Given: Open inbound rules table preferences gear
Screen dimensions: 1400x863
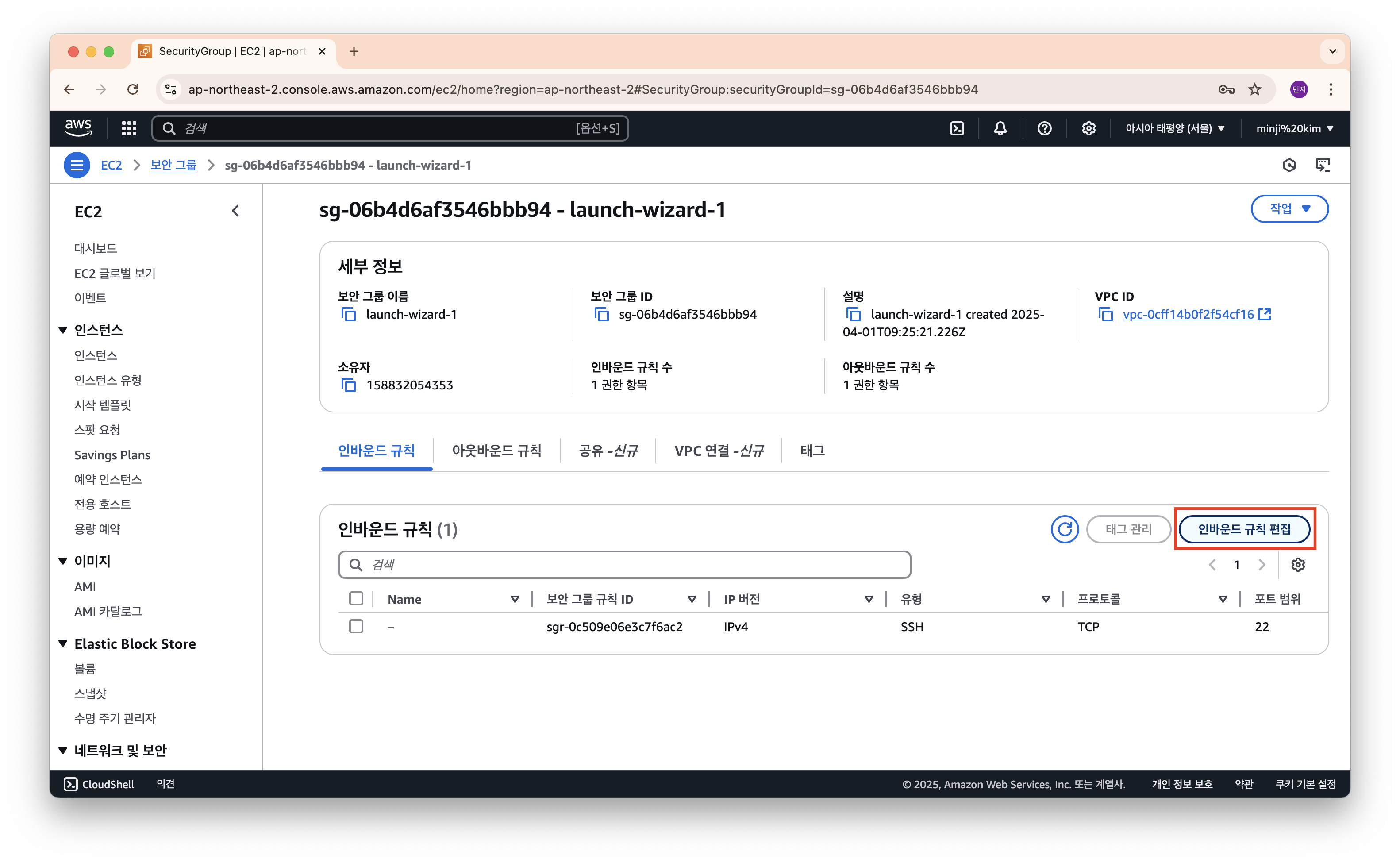Looking at the screenshot, I should (1298, 564).
